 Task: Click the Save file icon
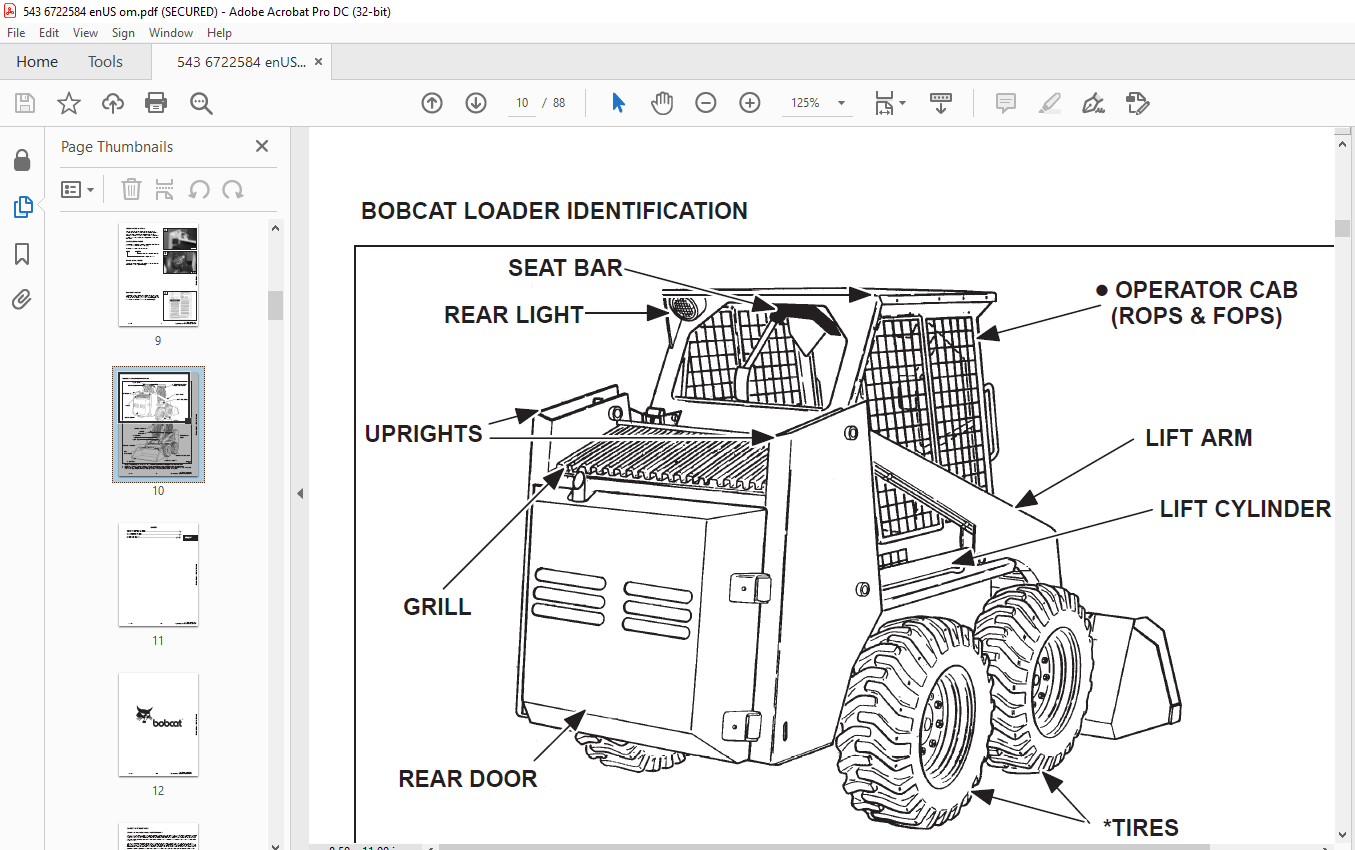25,103
